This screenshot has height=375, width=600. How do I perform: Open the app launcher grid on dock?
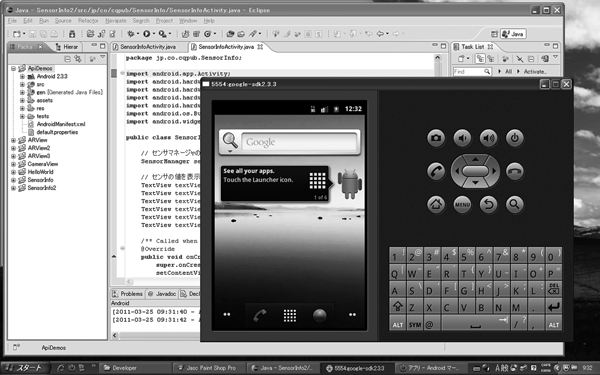click(290, 316)
